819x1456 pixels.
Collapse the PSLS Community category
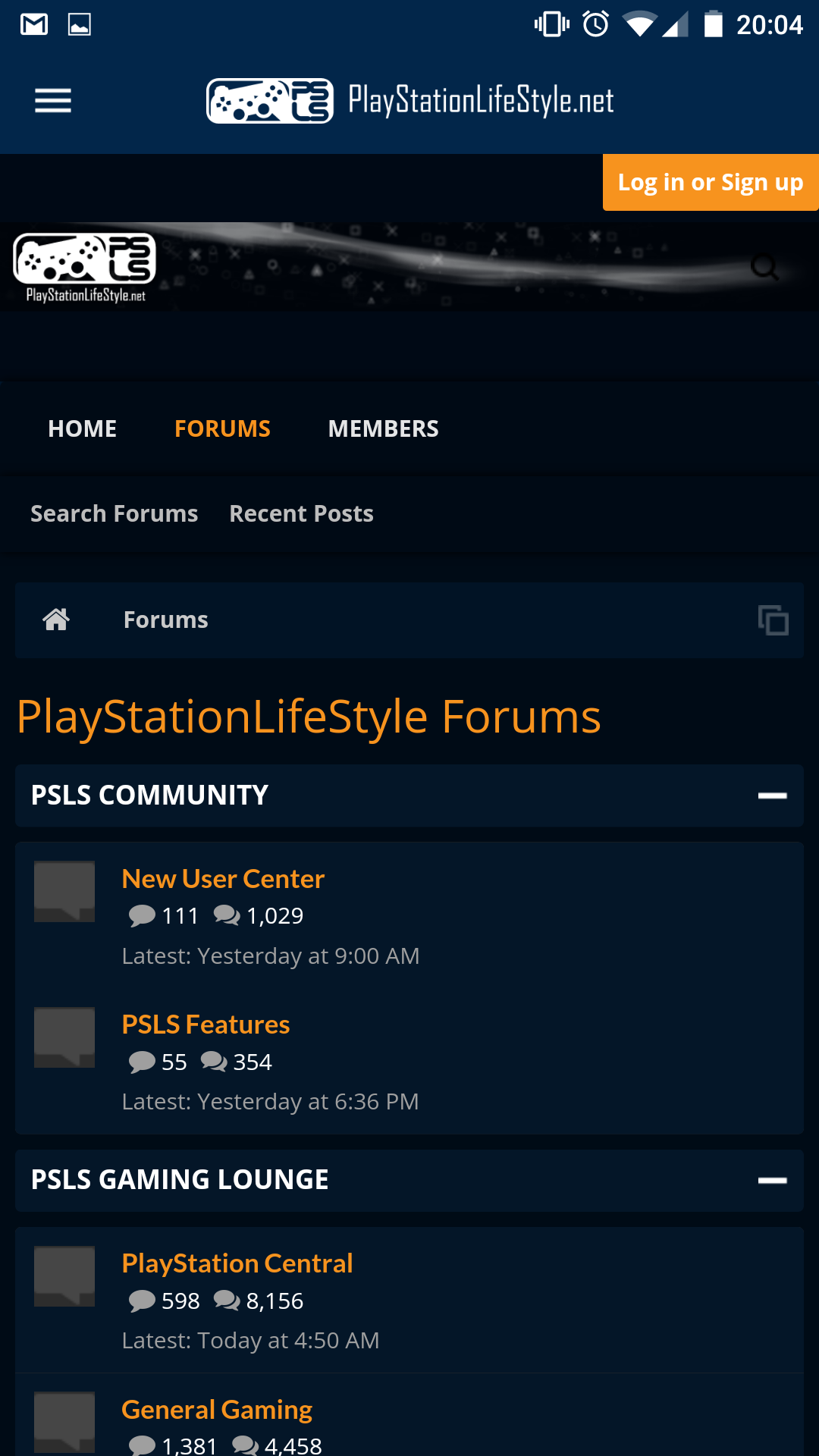(x=772, y=795)
